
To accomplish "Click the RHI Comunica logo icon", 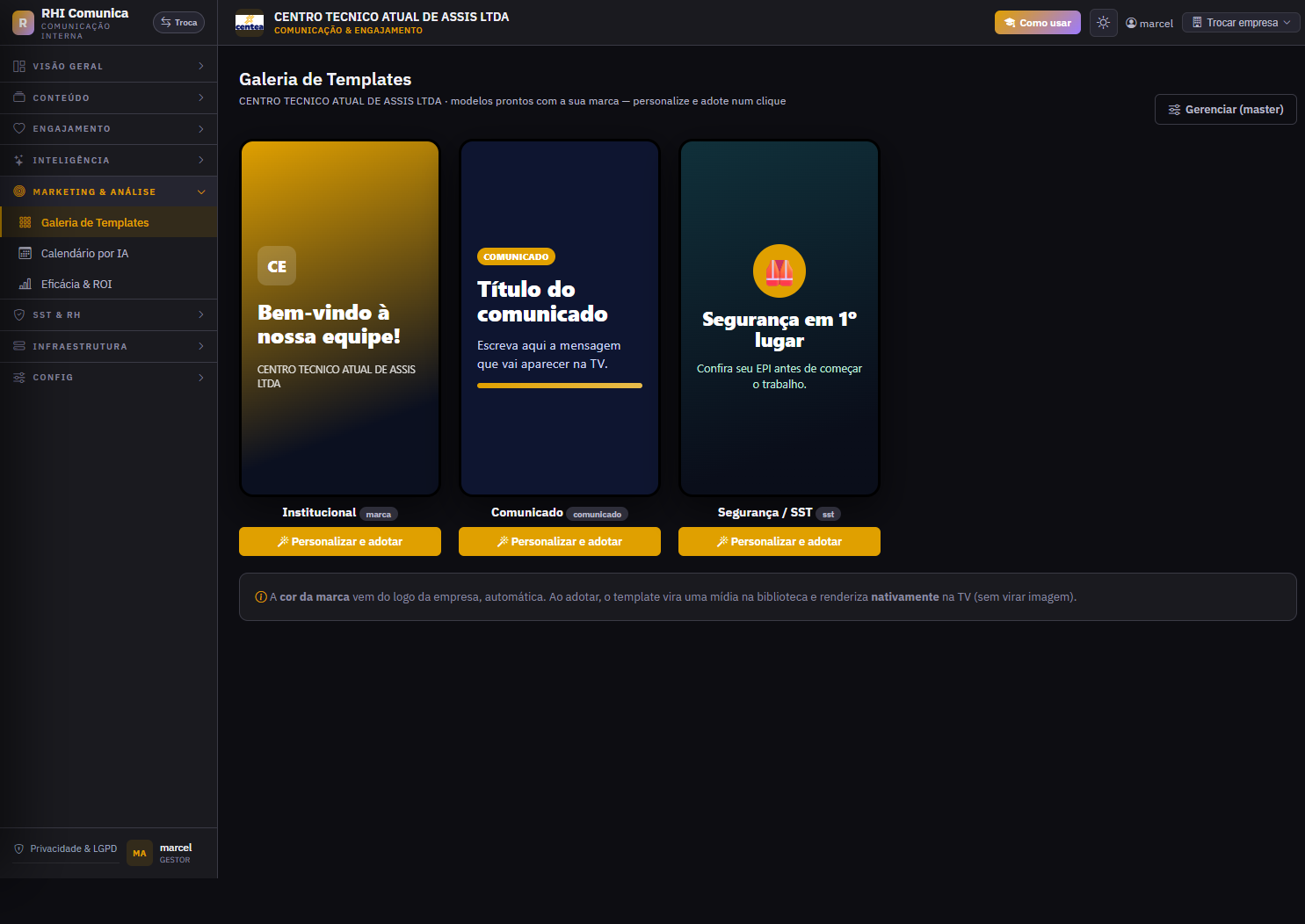I will click(23, 23).
